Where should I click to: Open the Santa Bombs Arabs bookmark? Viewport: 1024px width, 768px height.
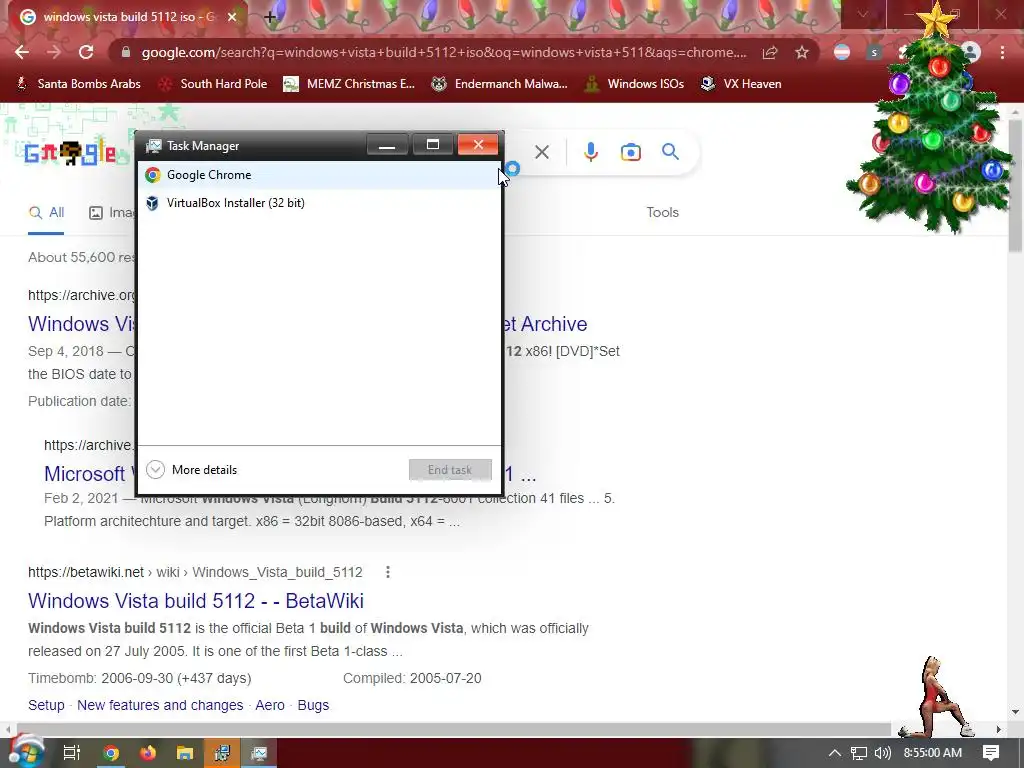(x=78, y=84)
